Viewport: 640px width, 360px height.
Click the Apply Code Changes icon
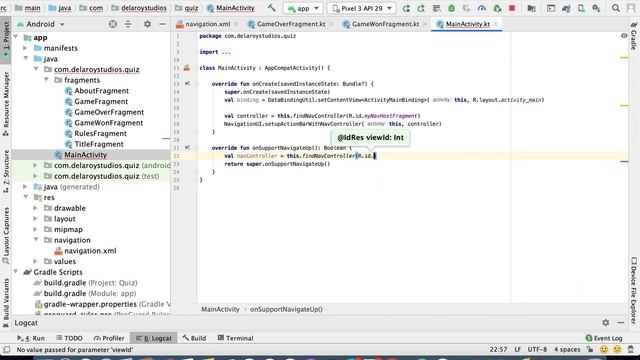[421, 8]
